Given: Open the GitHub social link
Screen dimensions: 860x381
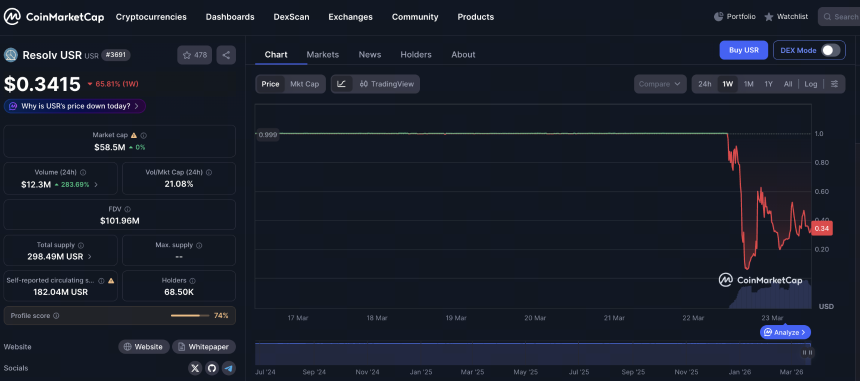Looking at the screenshot, I should pyautogui.click(x=212, y=368).
